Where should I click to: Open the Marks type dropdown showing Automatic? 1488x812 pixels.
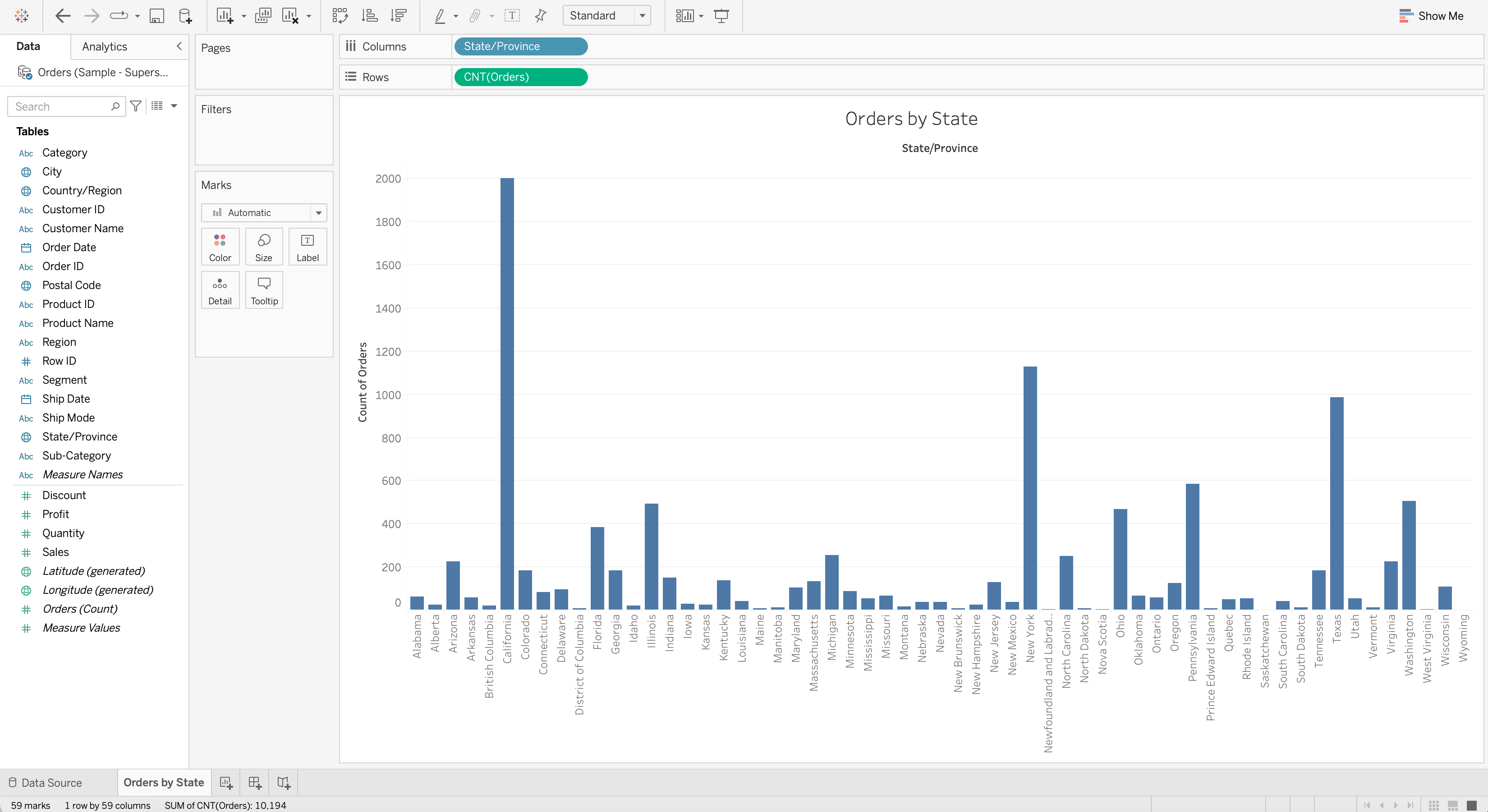pyautogui.click(x=318, y=212)
